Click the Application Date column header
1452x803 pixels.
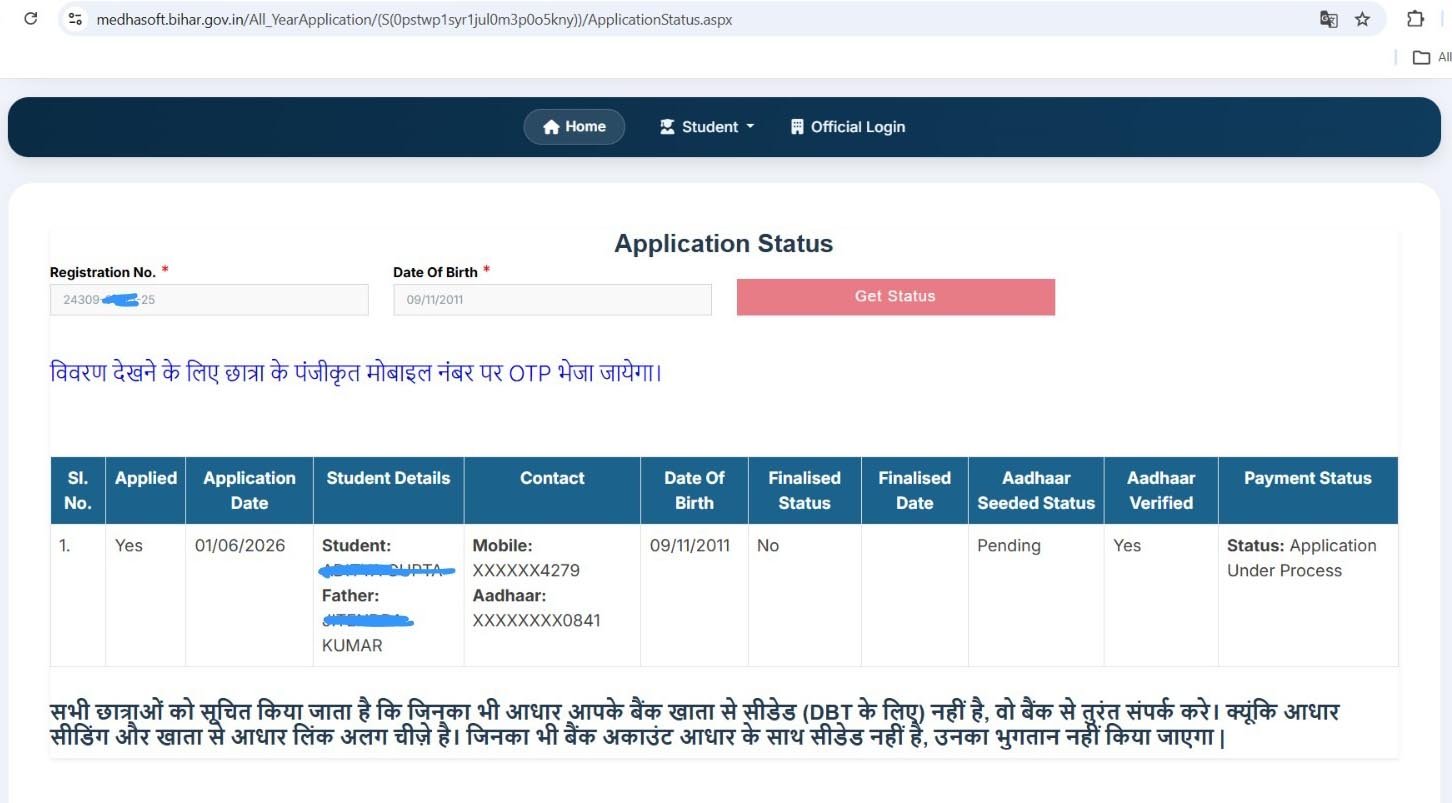(x=250, y=490)
